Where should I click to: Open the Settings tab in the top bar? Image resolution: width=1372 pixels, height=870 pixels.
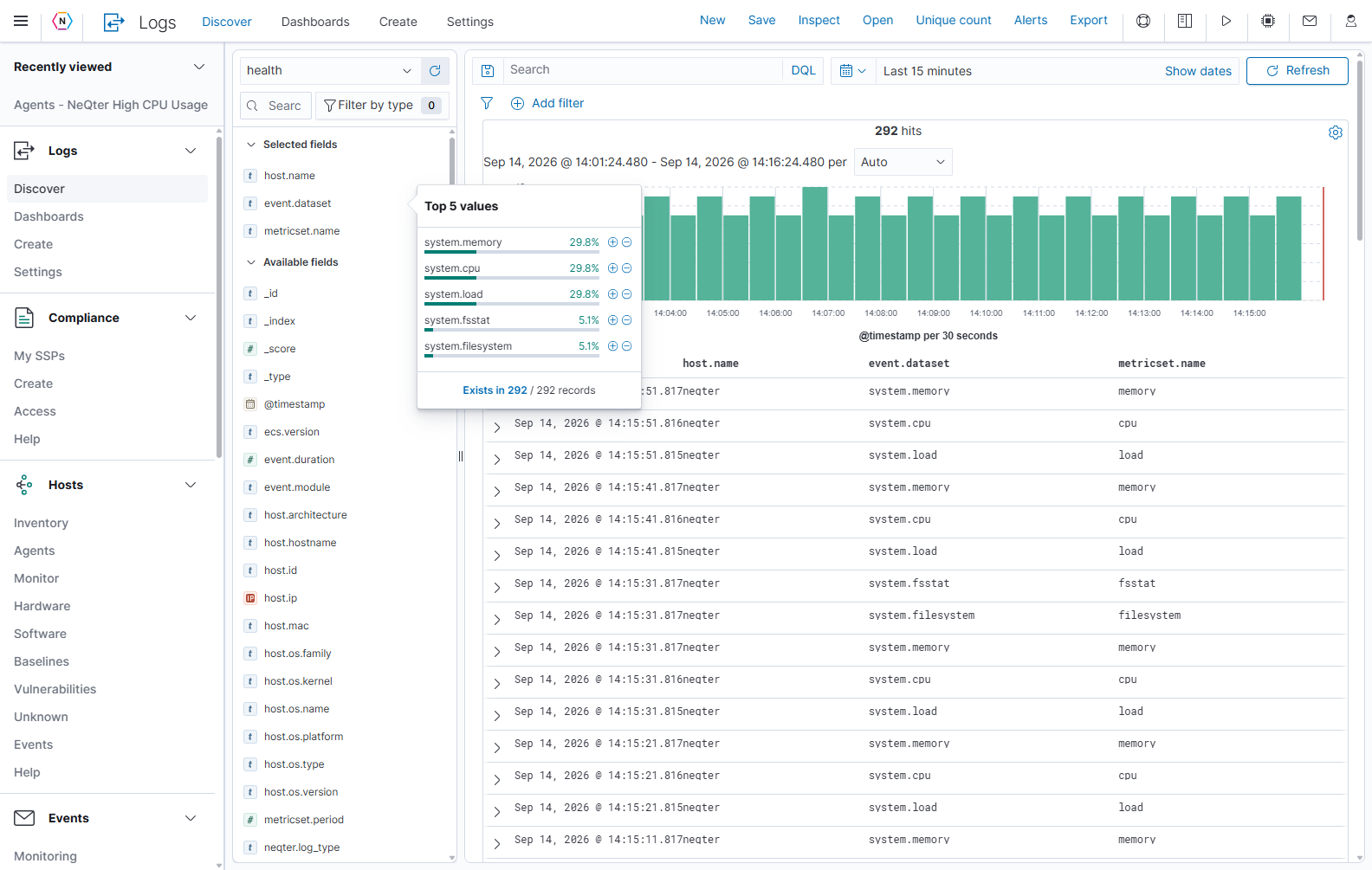(470, 22)
